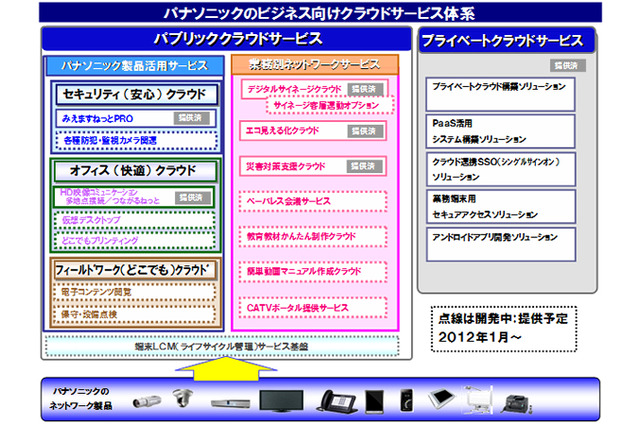Click the white-framed rugged tablet icon
This screenshot has height=426, width=640.
pos(441,398)
